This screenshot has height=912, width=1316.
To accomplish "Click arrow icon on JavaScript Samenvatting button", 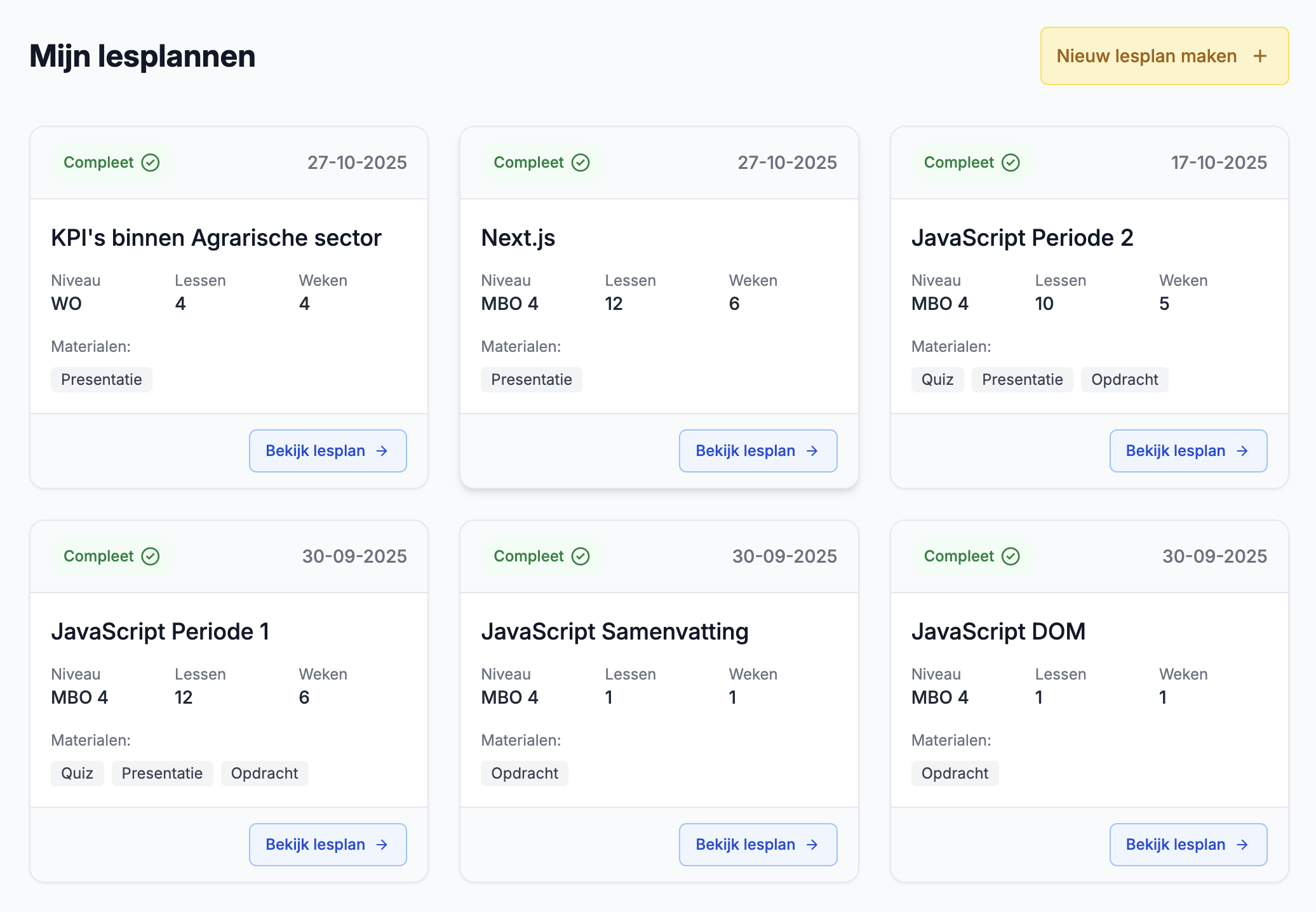I will click(x=812, y=845).
